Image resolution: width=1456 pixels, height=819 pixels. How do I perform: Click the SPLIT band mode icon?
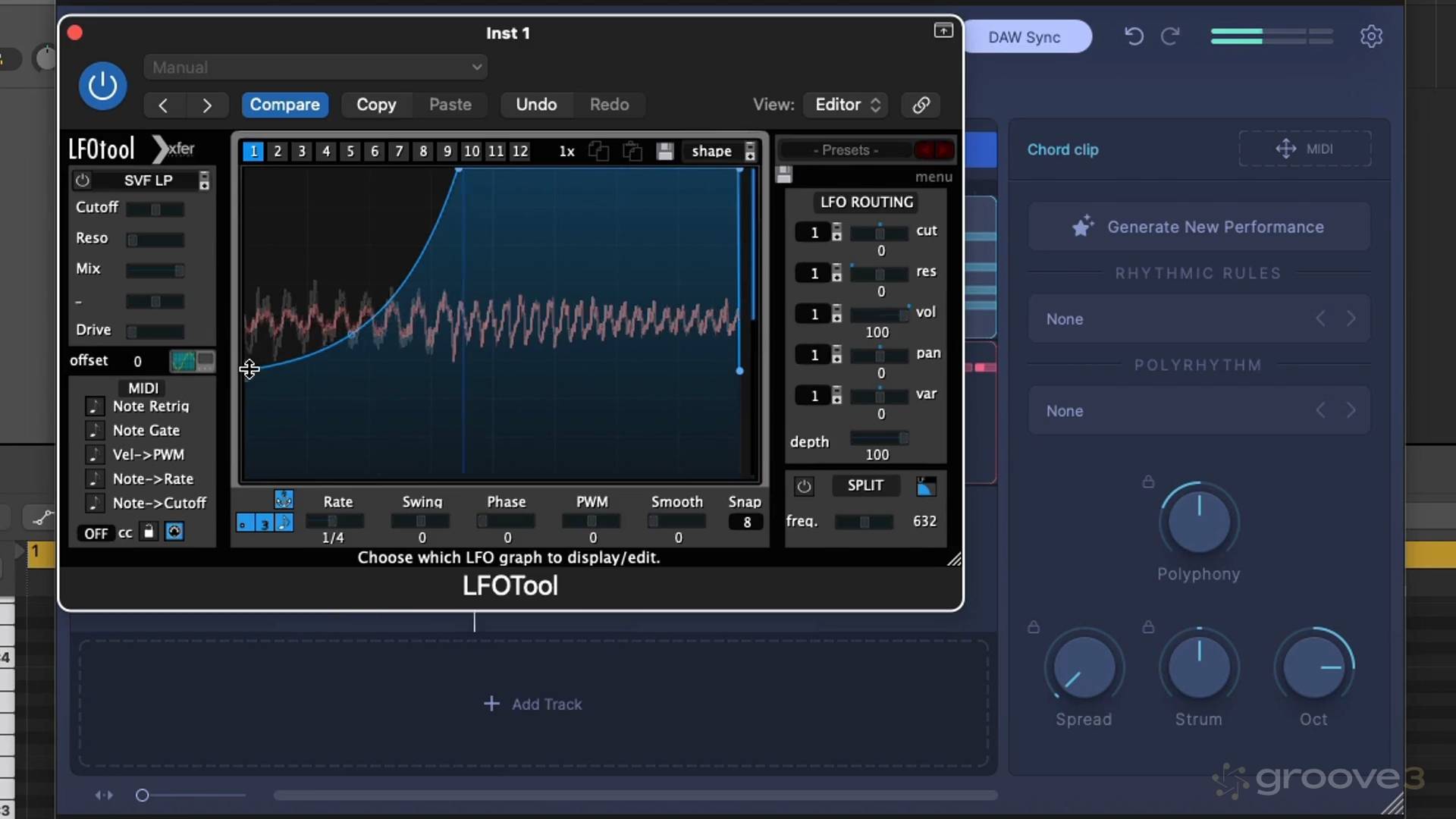pos(926,486)
